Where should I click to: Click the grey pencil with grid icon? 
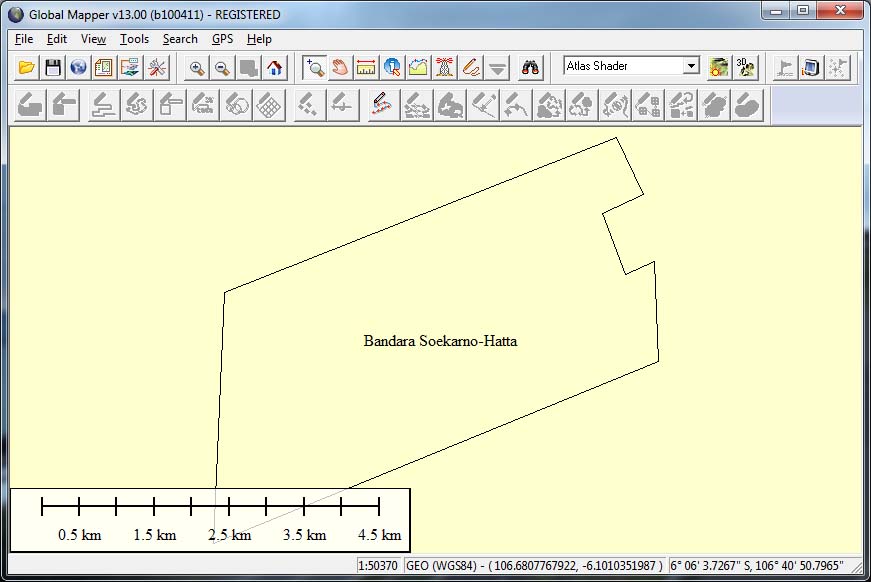(x=269, y=105)
